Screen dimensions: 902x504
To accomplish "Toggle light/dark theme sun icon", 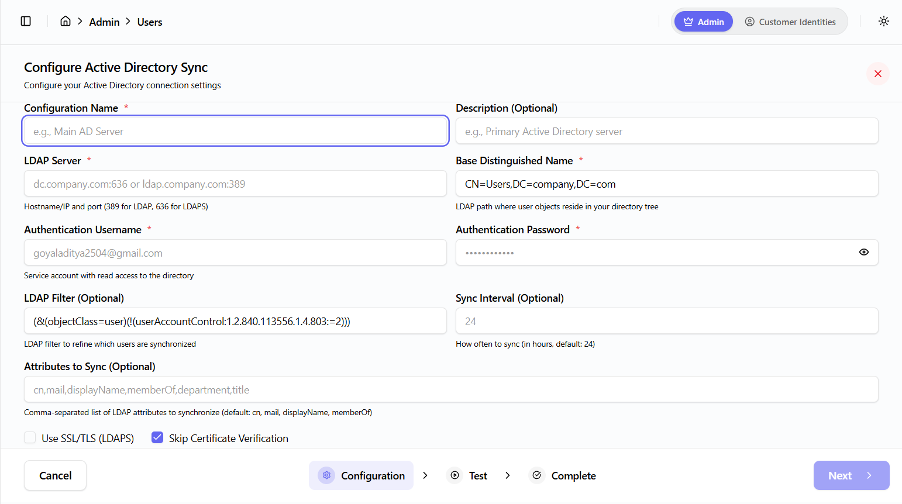I will pyautogui.click(x=884, y=21).
